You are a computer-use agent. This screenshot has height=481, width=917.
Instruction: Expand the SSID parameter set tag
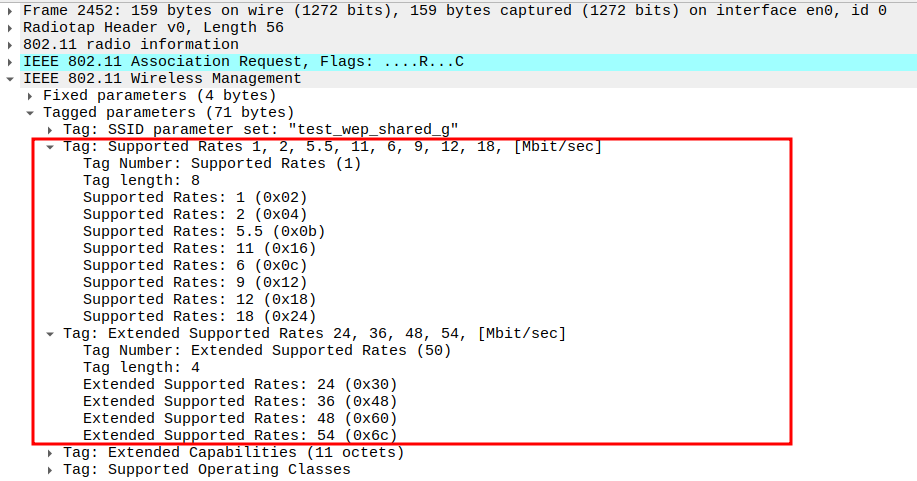pos(51,130)
